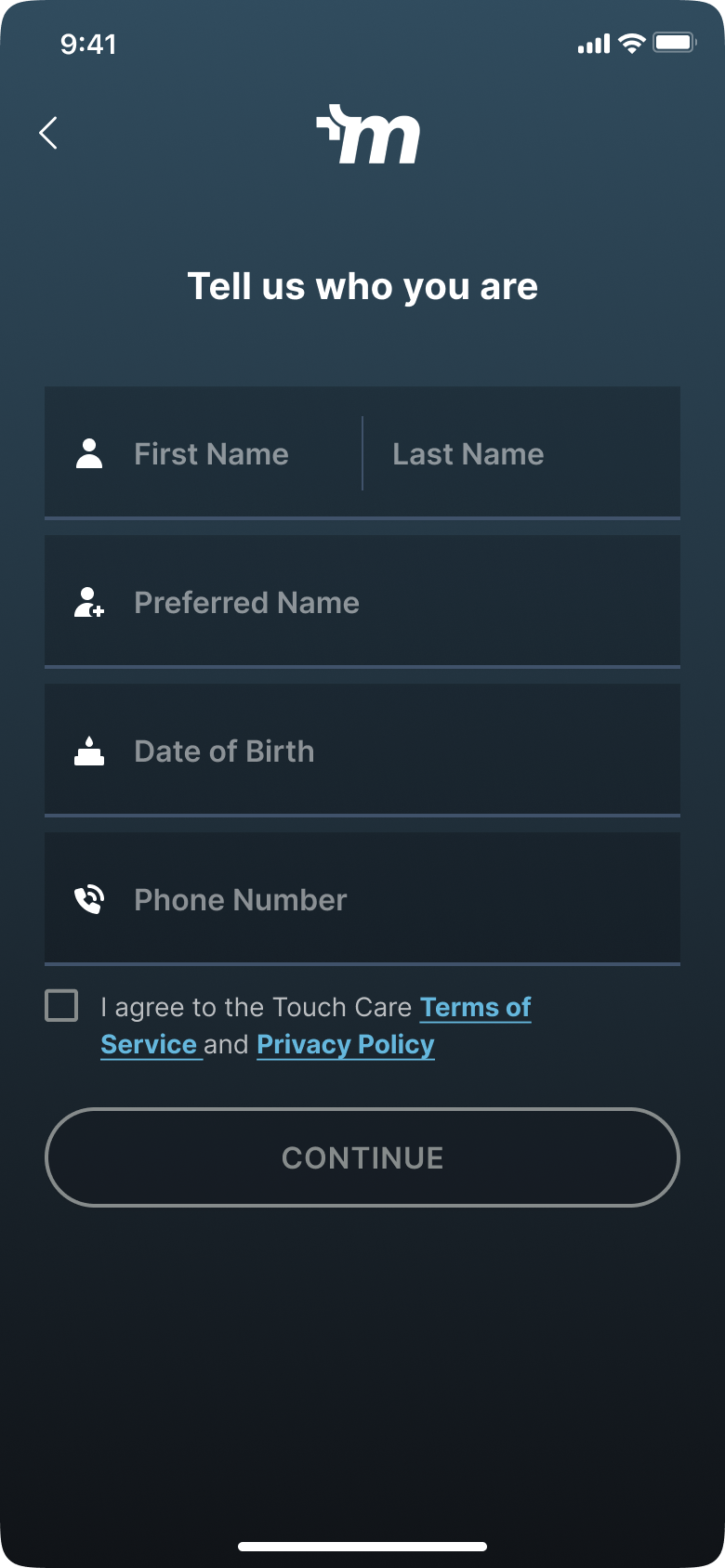Focus the First Name field
The width and height of the screenshot is (725, 1568).
204,453
